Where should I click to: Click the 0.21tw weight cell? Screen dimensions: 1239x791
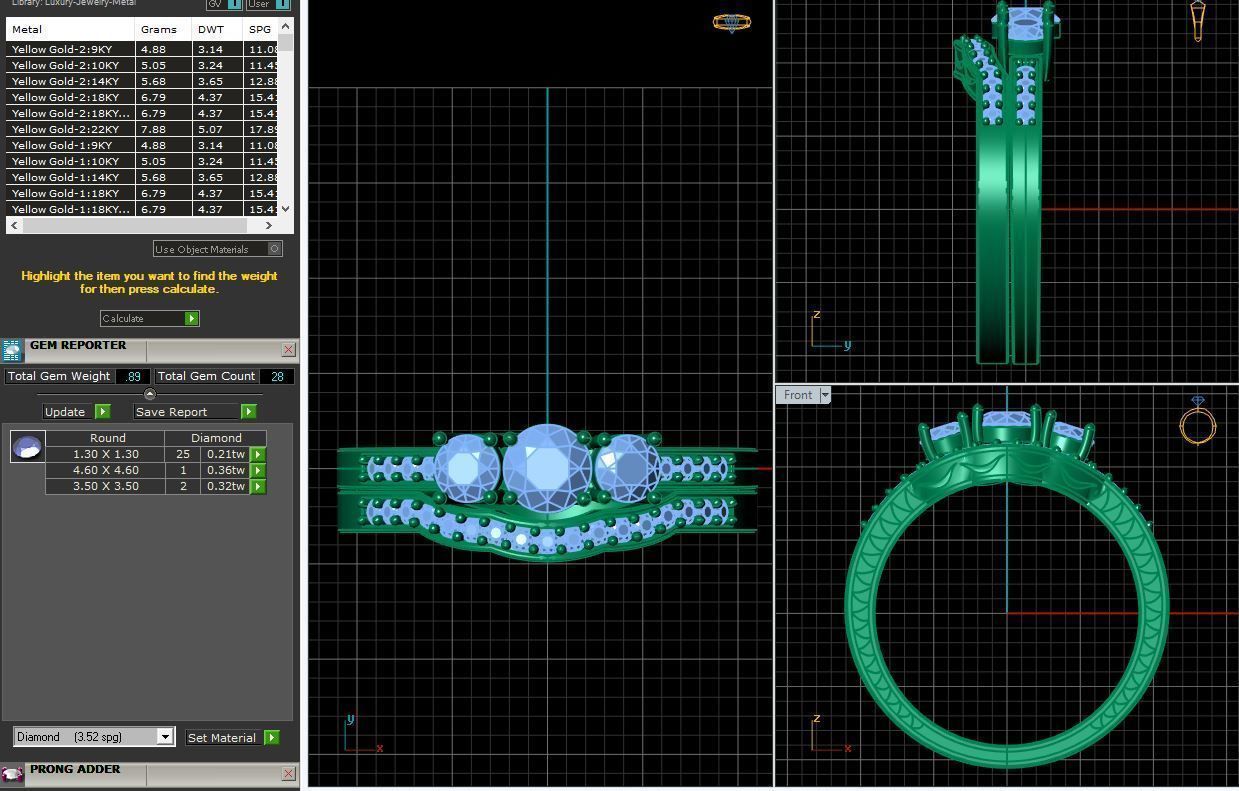[226, 454]
